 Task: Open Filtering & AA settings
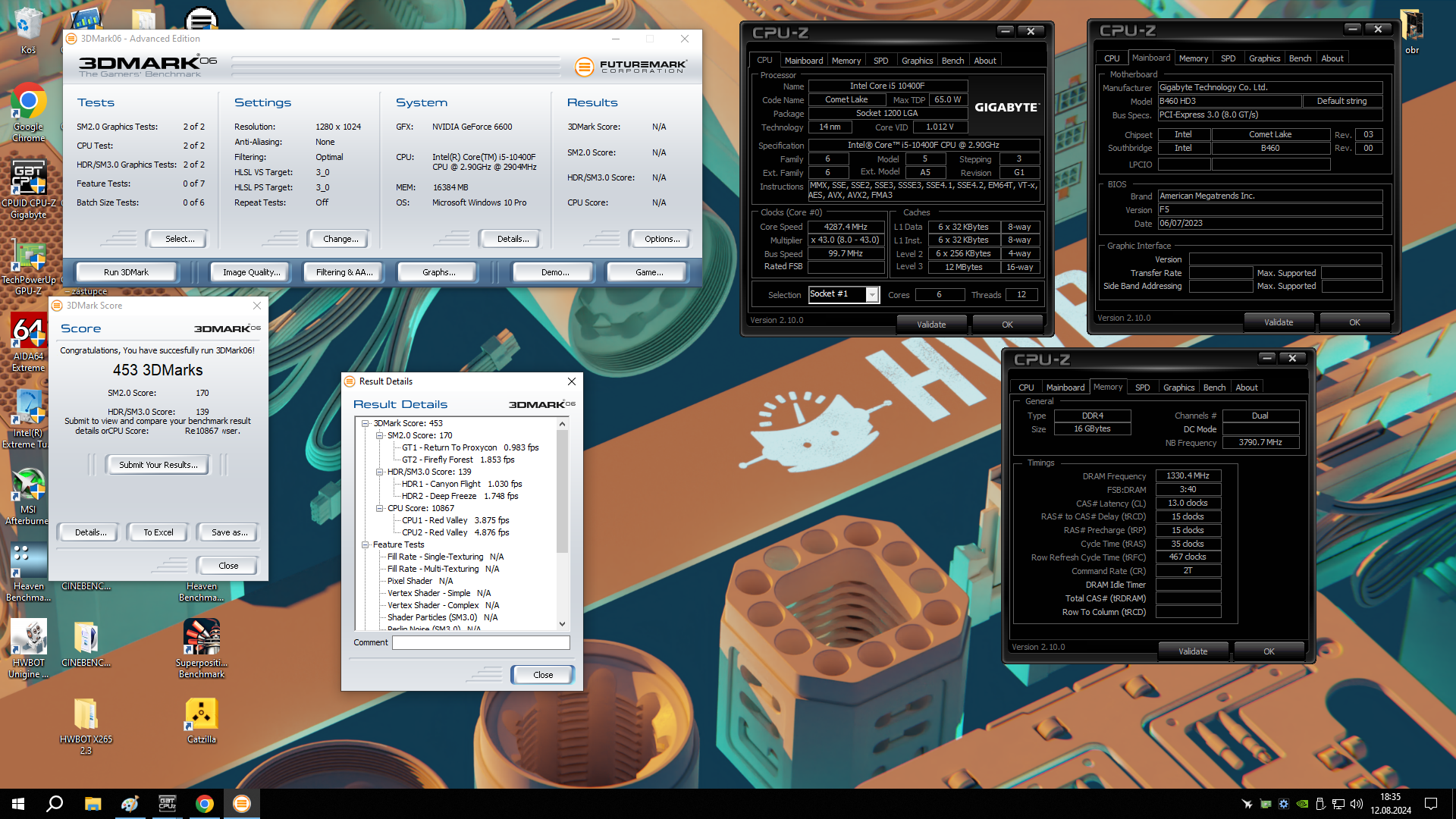point(344,272)
